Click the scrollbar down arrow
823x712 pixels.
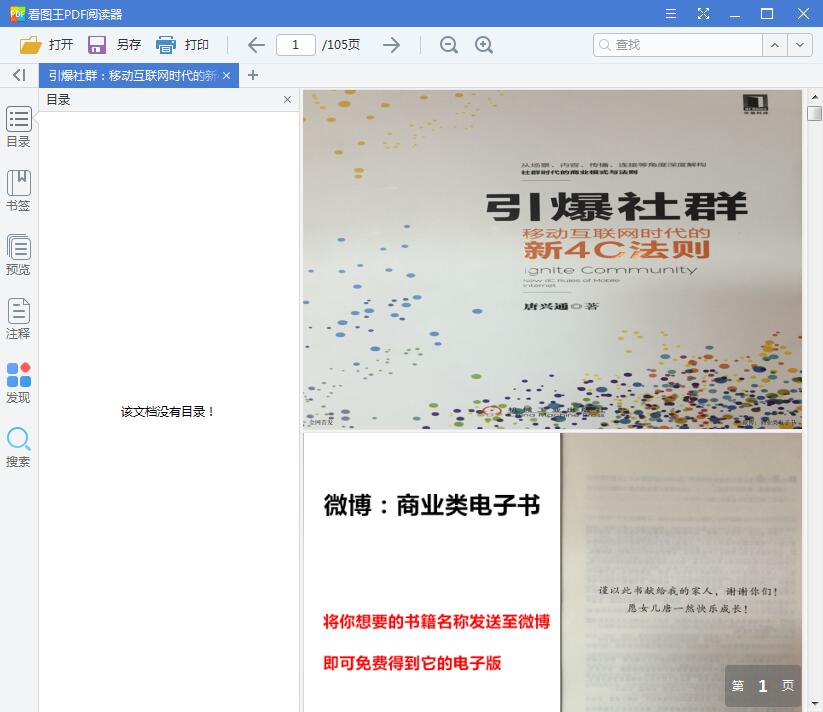(x=815, y=704)
